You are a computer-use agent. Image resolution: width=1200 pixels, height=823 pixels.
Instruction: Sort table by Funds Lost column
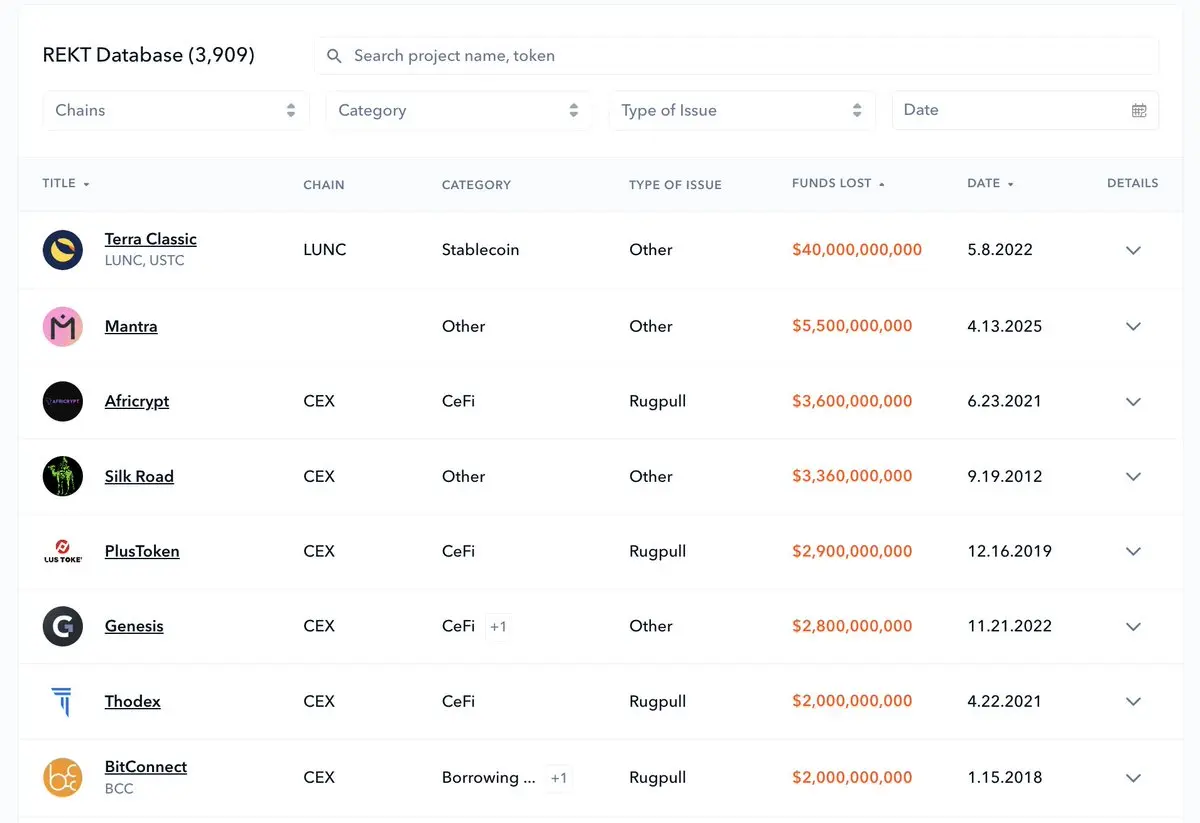(838, 183)
